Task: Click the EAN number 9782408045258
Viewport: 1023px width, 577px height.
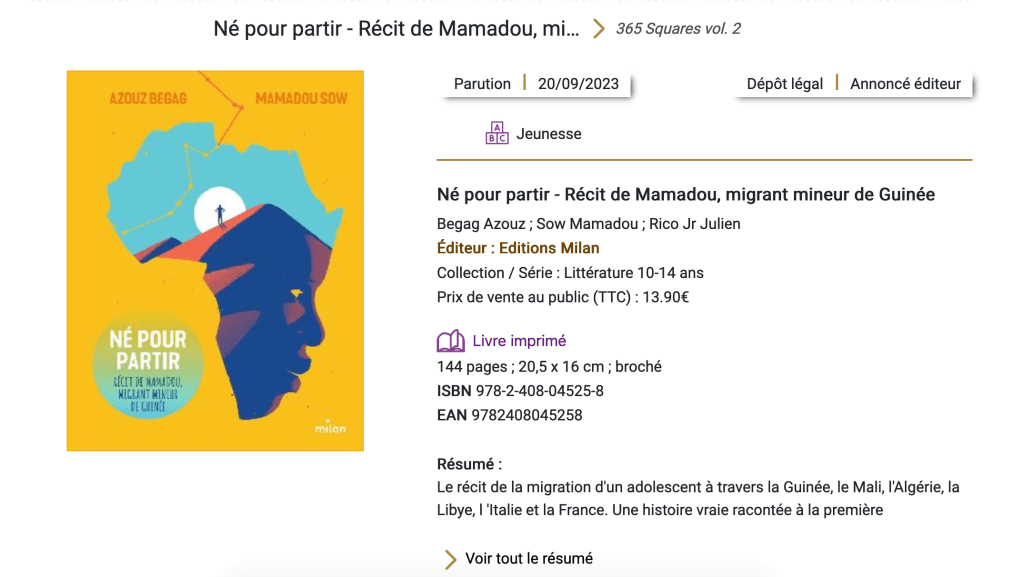Action: pos(527,415)
